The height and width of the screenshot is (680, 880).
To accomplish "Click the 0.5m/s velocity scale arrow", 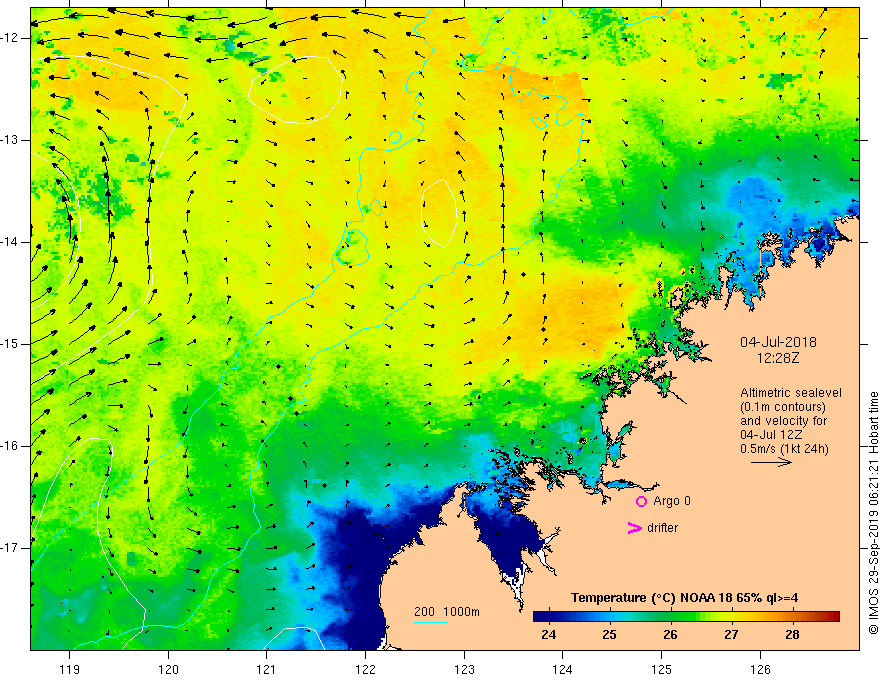I will [771, 462].
